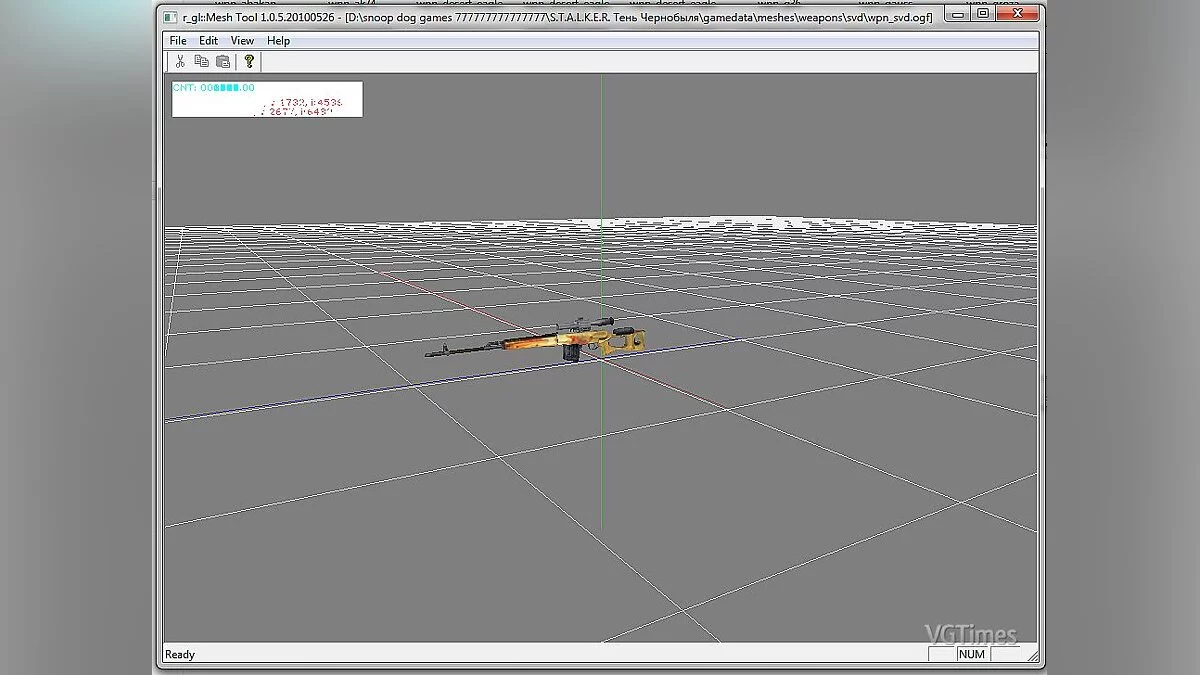Viewport: 1200px width, 675px height.
Task: Click the Ready text in status bar
Action: pos(180,654)
